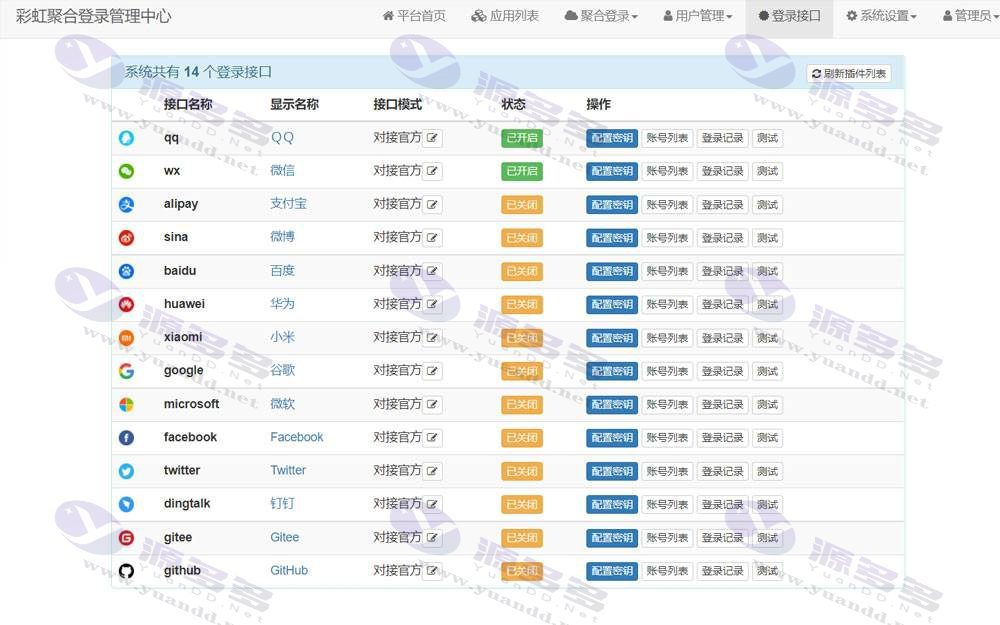
Task: Click the Xiaomi logo icon
Action: click(126, 337)
